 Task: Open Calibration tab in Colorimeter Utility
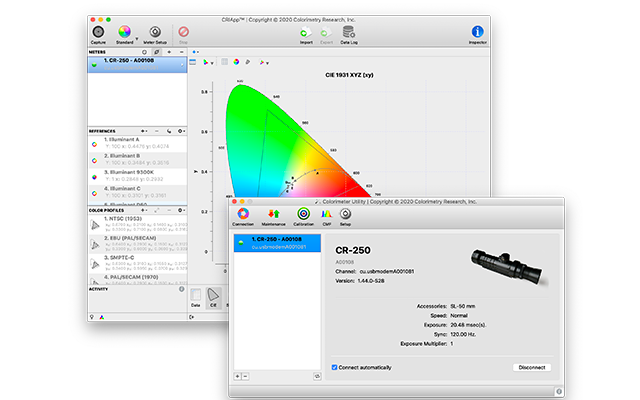click(304, 217)
